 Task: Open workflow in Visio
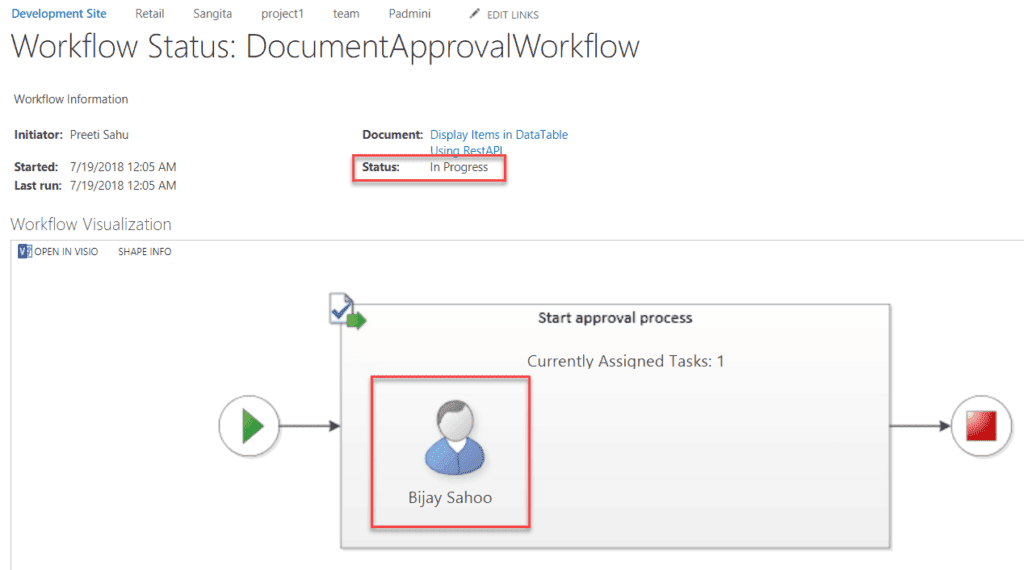pos(58,251)
